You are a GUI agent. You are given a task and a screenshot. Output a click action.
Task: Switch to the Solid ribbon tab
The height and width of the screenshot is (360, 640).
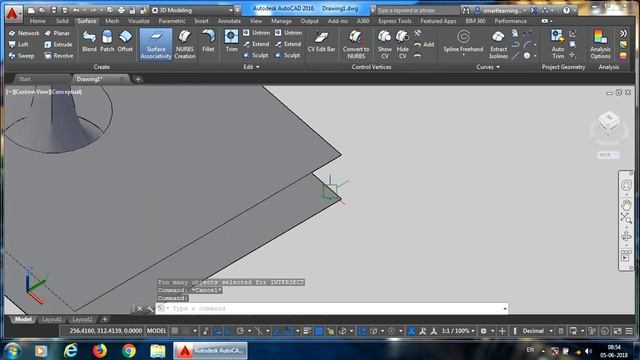[62, 21]
